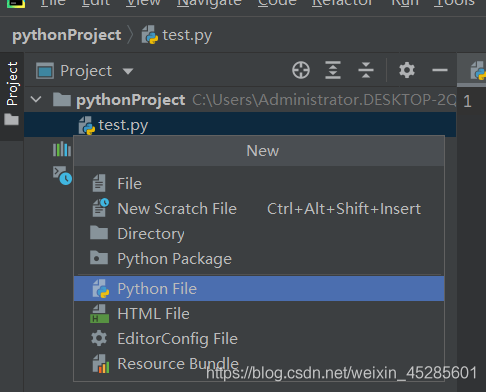Click pythonProject in the breadcrumb bar
The image size is (486, 392).
[67, 35]
